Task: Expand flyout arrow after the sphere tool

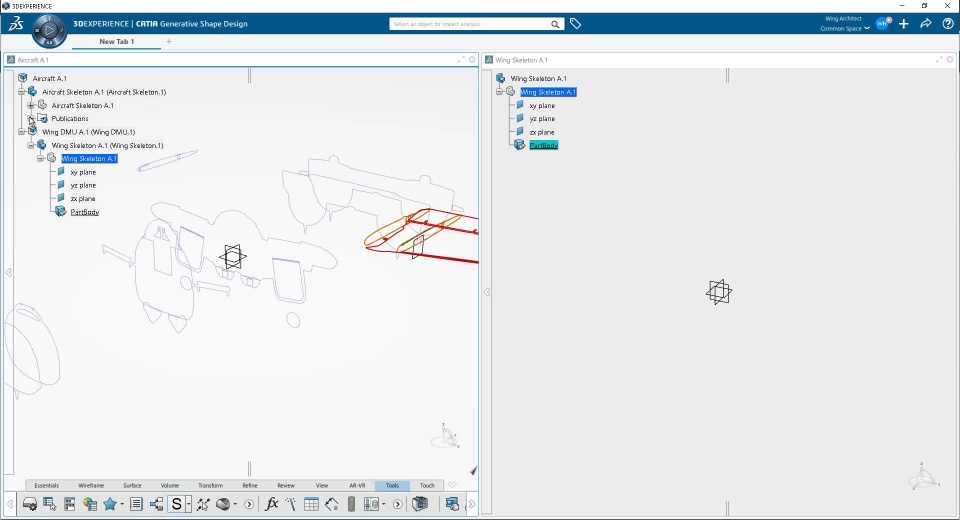Action: click(249, 504)
